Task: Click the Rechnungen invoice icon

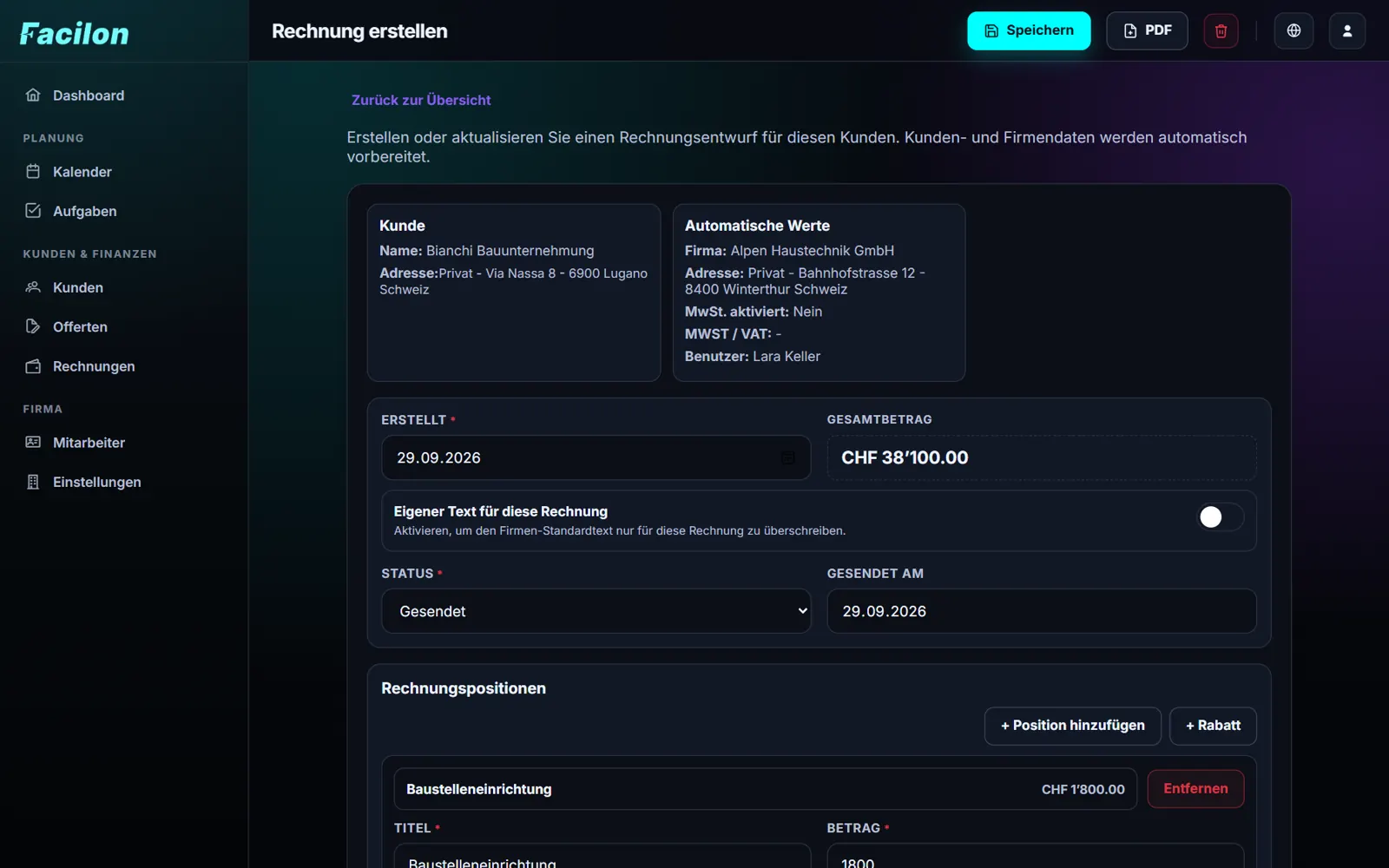Action: point(33,366)
